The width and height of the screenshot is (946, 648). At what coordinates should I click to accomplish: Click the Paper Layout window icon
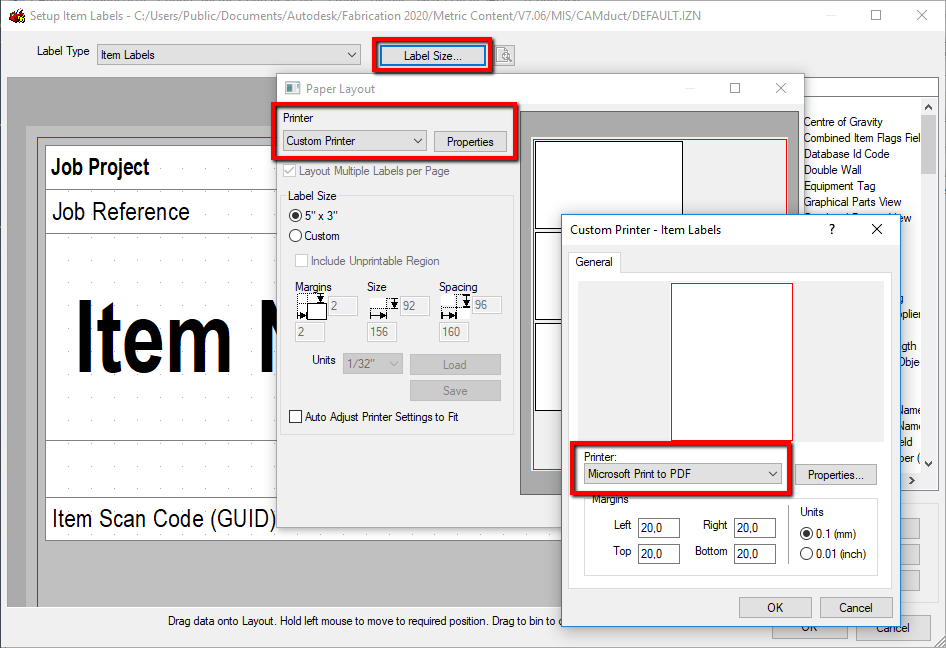pyautogui.click(x=291, y=88)
